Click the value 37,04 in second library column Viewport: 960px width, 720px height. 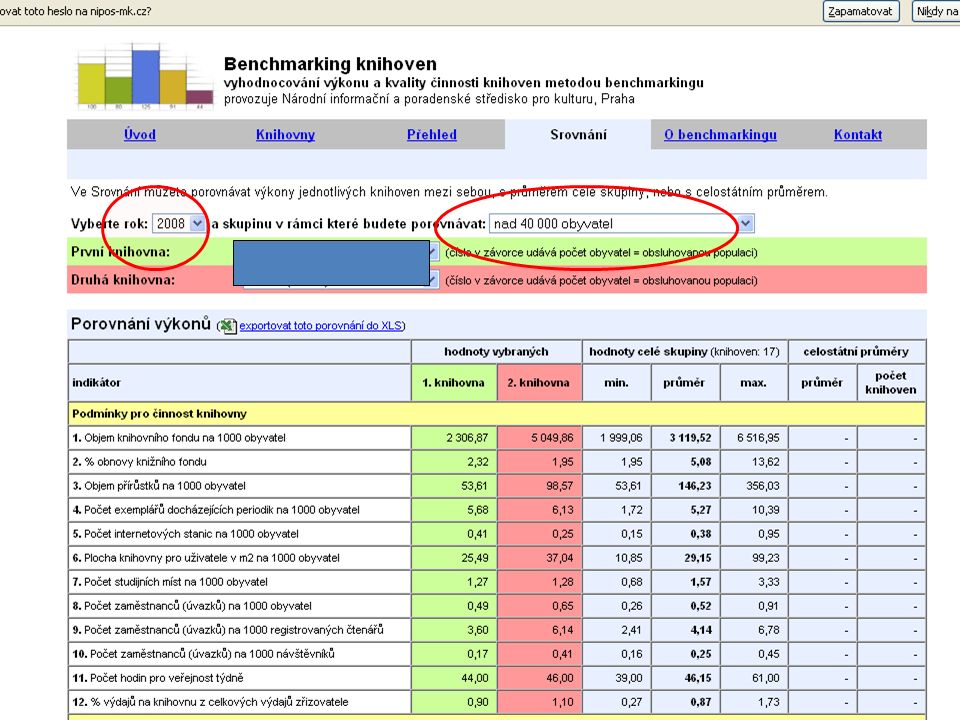point(560,558)
